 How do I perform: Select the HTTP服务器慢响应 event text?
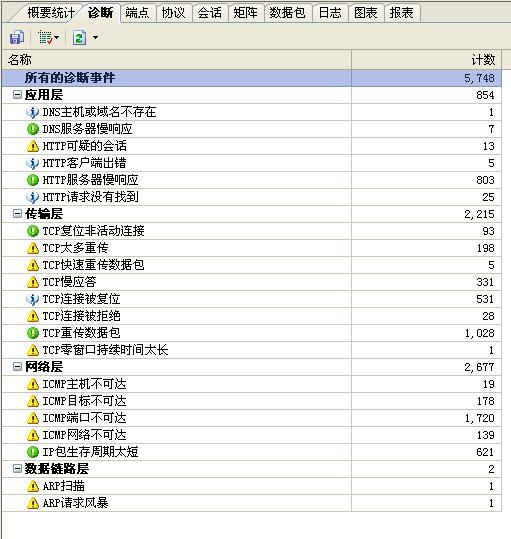click(x=90, y=180)
